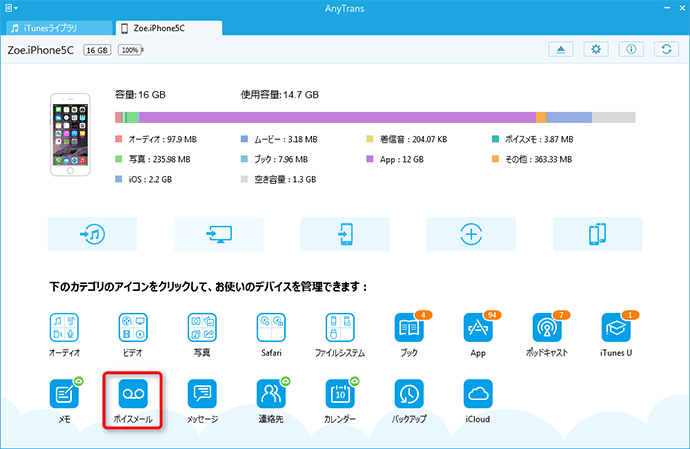Open the iCloud category icon
The height and width of the screenshot is (449, 690).
click(x=478, y=394)
